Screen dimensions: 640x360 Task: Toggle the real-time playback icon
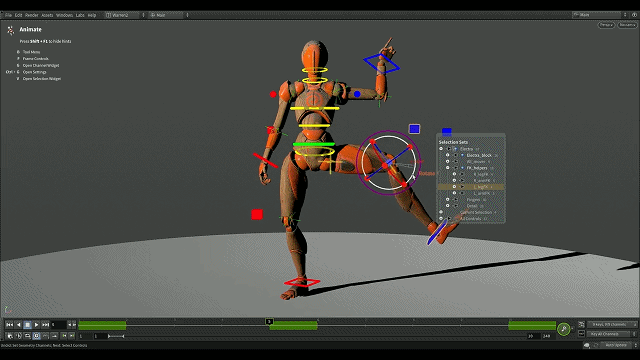(x=36, y=336)
